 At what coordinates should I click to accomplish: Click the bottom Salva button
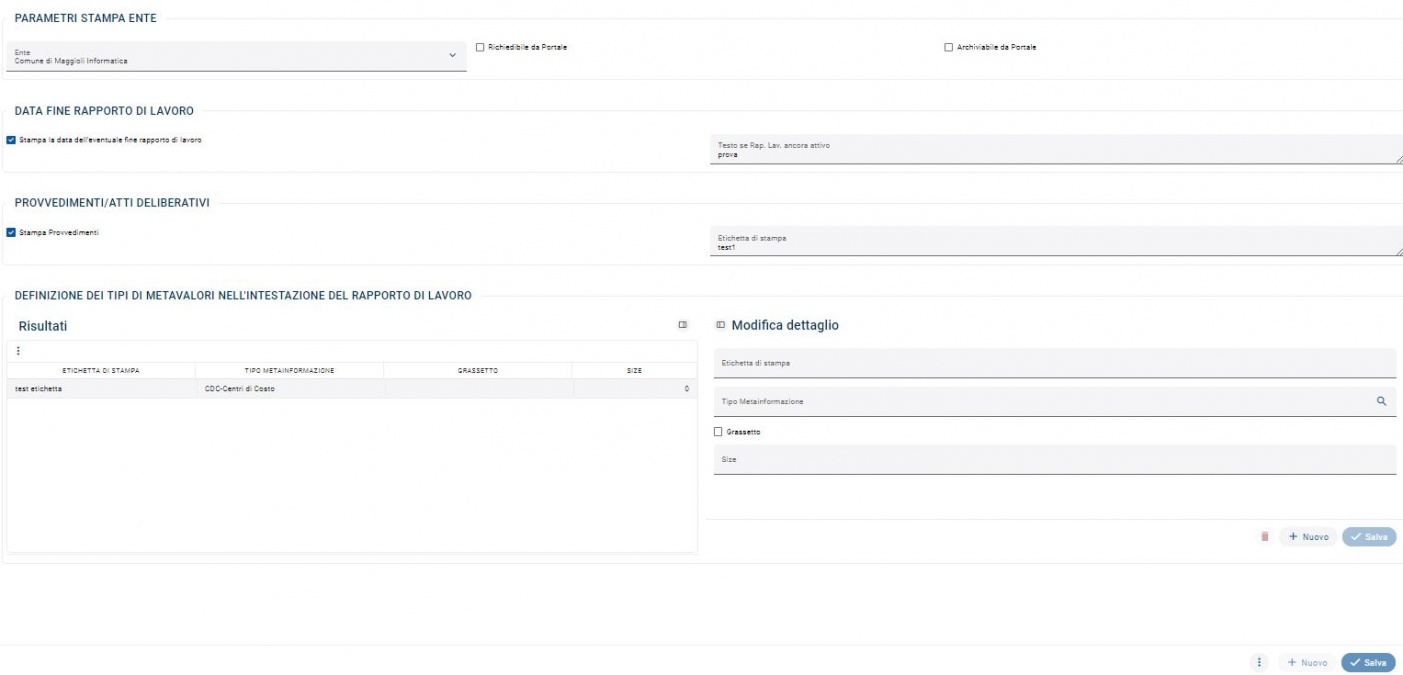point(1368,662)
